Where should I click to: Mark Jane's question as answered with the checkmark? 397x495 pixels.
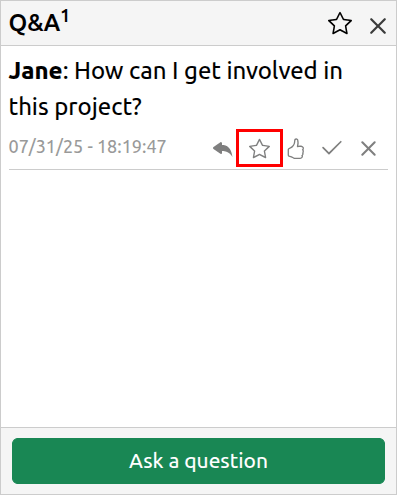coord(332,148)
